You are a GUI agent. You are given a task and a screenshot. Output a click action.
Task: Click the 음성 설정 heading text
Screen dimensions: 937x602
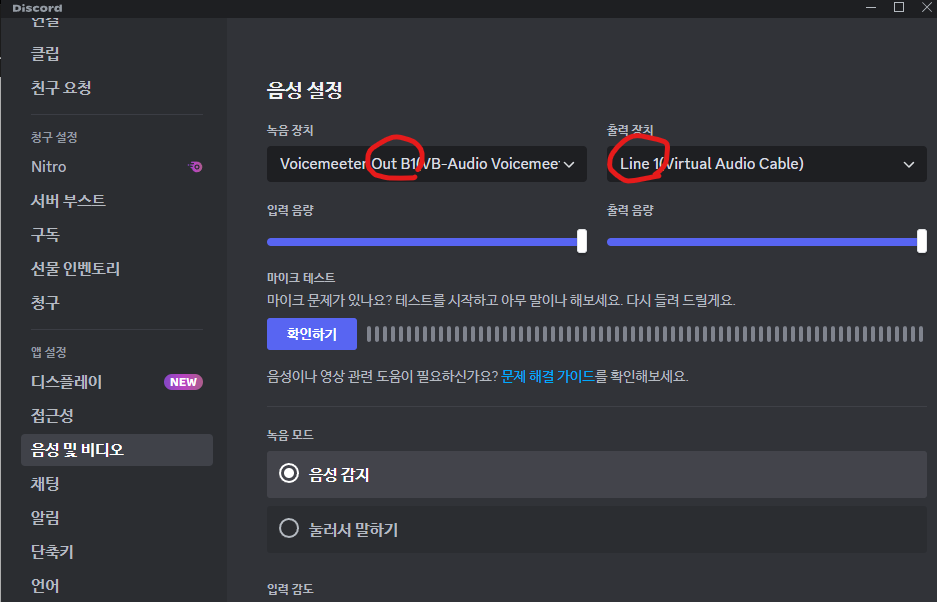click(304, 90)
